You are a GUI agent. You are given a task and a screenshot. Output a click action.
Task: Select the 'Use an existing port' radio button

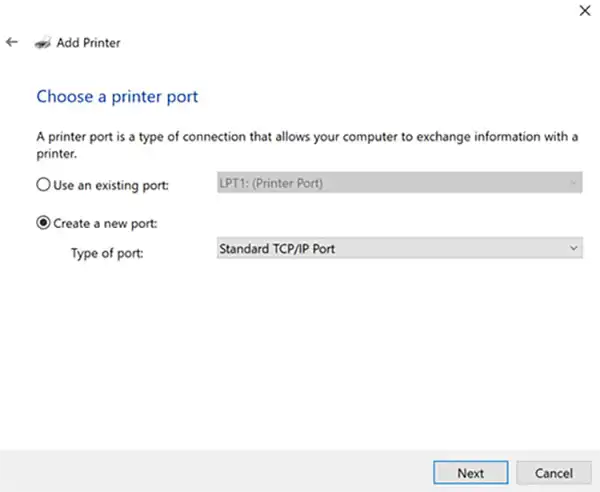pyautogui.click(x=43, y=185)
